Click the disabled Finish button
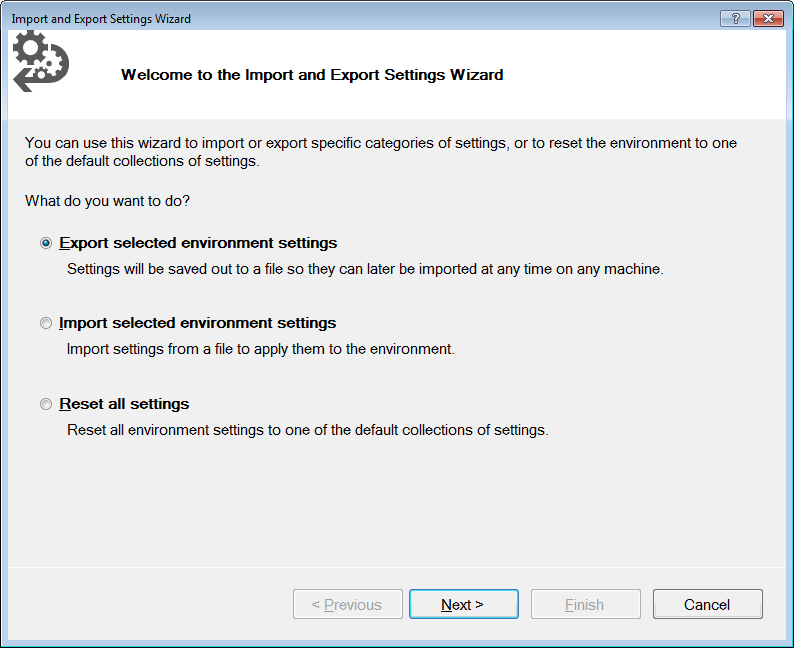 [x=585, y=604]
